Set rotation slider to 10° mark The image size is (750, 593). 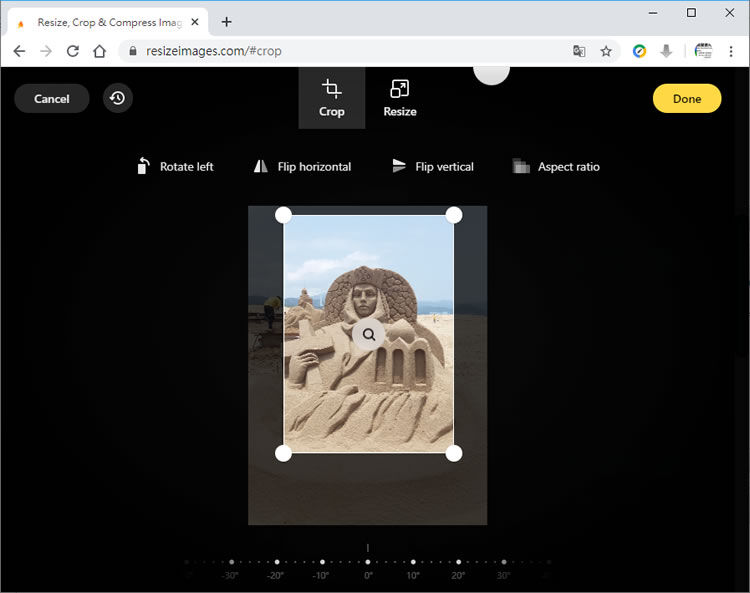413,563
